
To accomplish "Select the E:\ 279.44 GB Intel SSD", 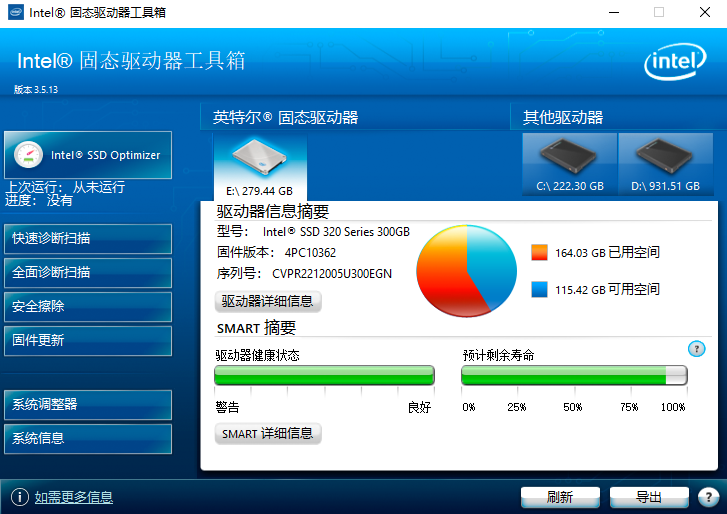I will pyautogui.click(x=259, y=167).
